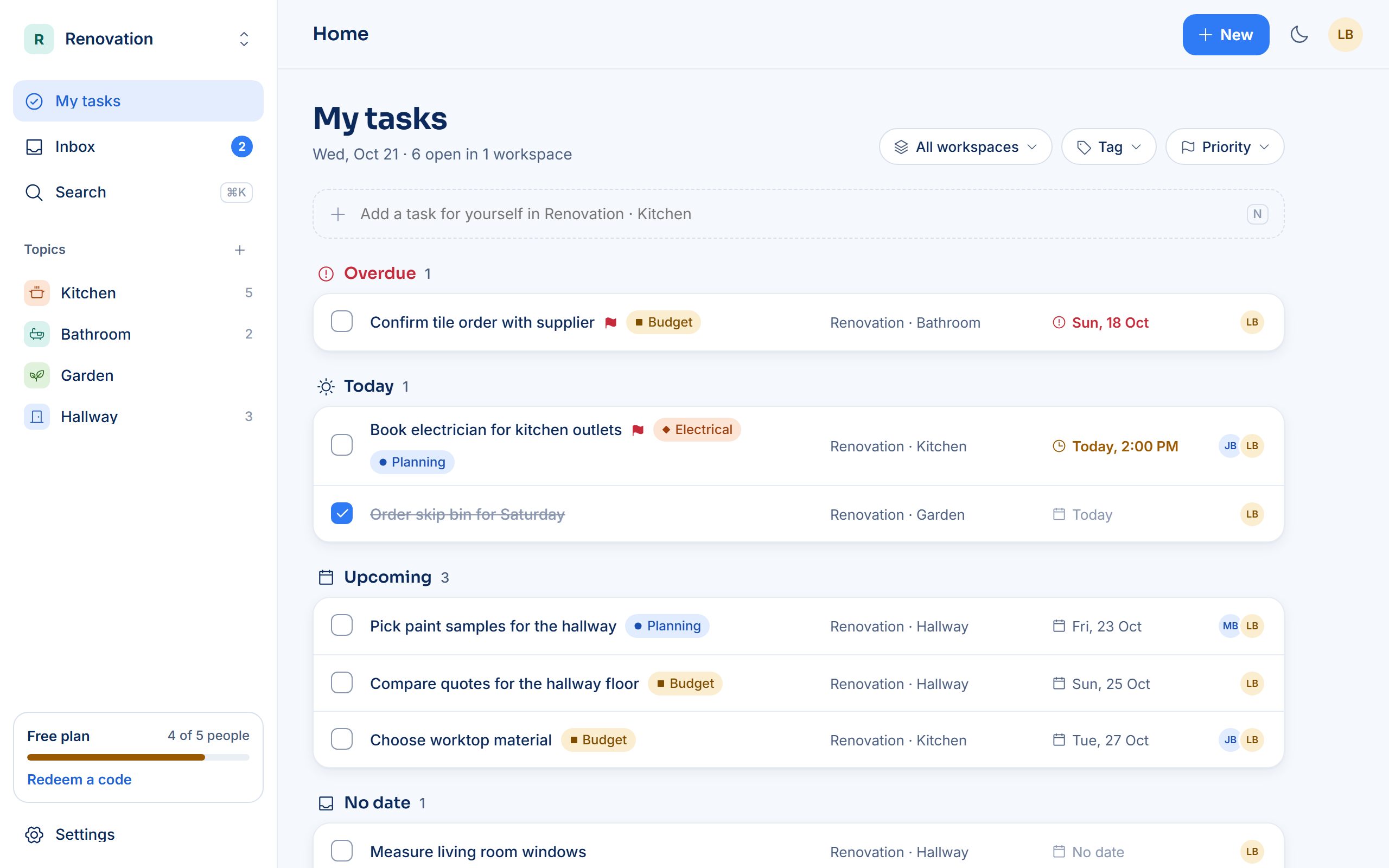The height and width of the screenshot is (868, 1389).
Task: Check off Compare quotes for the hallway floor
Action: (341, 682)
